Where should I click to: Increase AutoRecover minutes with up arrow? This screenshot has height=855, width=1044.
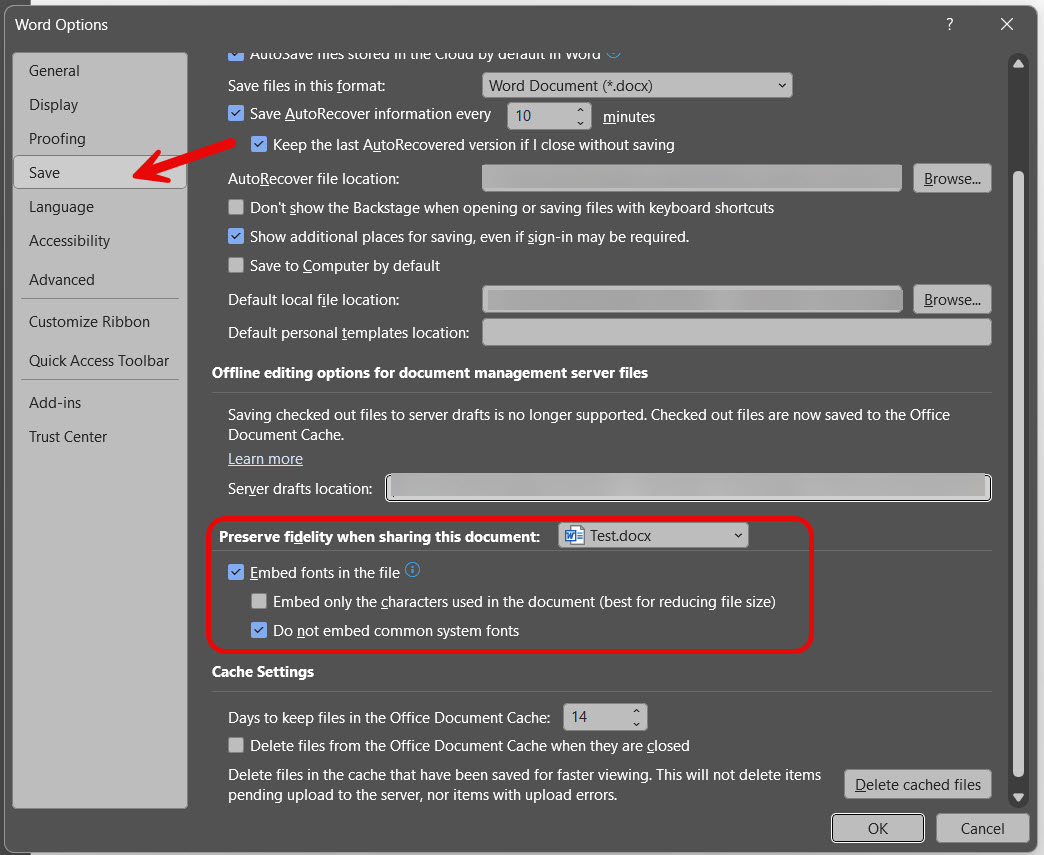click(580, 109)
